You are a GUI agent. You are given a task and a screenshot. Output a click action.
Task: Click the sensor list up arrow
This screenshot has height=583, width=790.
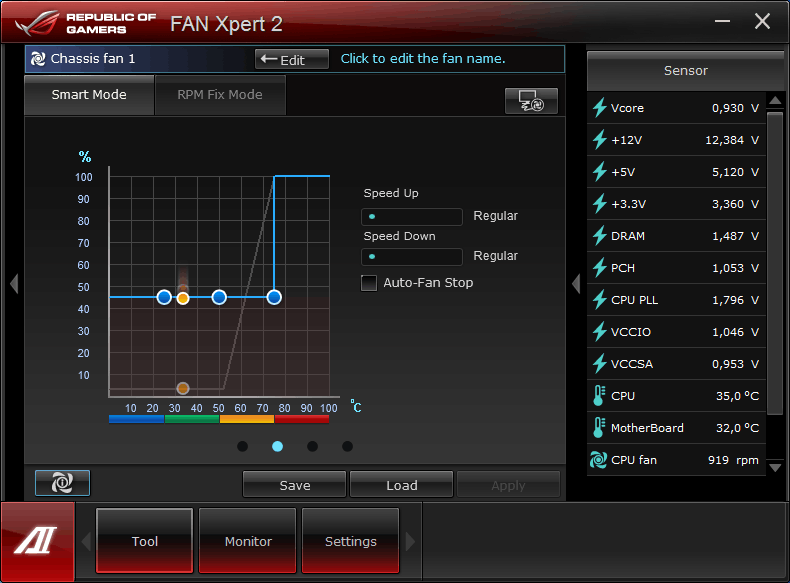pyautogui.click(x=775, y=100)
